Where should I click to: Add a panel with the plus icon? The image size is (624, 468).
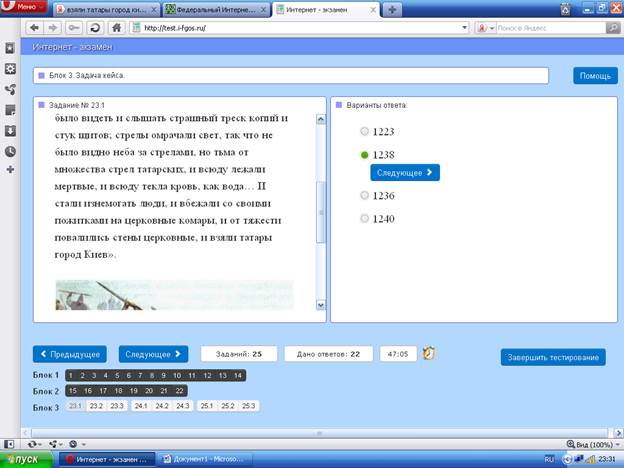click(x=10, y=170)
